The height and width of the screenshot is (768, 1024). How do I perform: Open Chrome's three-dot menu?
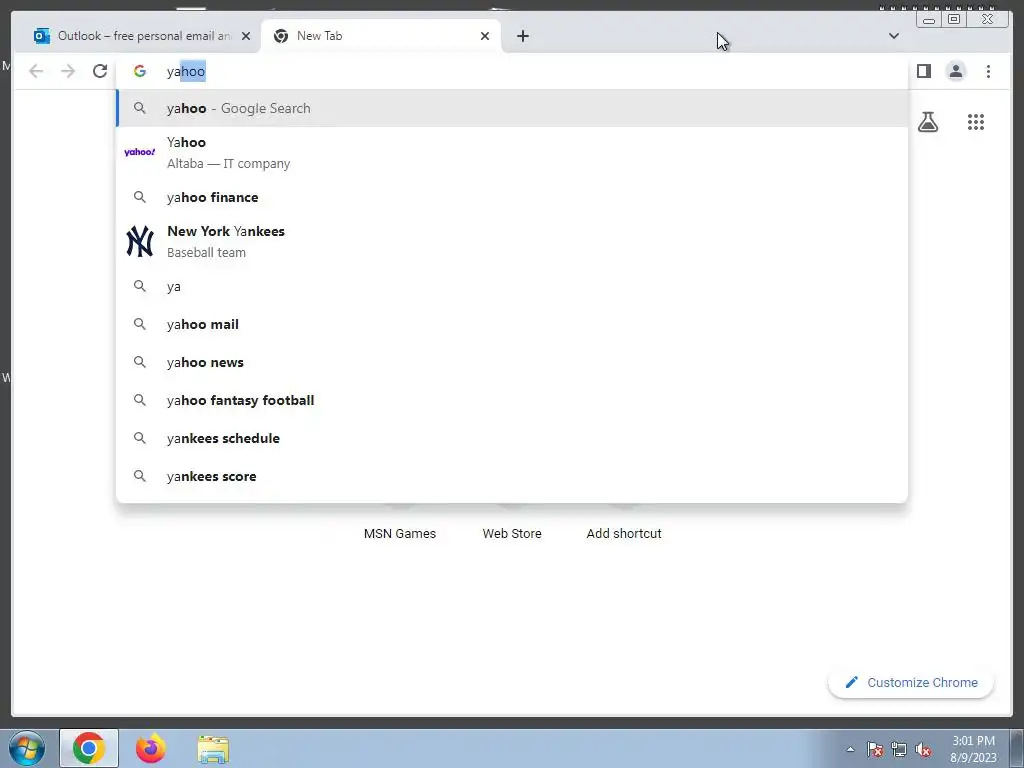tap(988, 71)
